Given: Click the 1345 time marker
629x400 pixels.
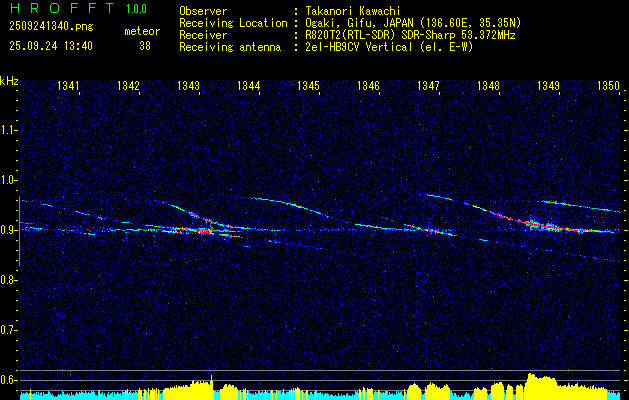Looking at the screenshot, I should point(308,85).
